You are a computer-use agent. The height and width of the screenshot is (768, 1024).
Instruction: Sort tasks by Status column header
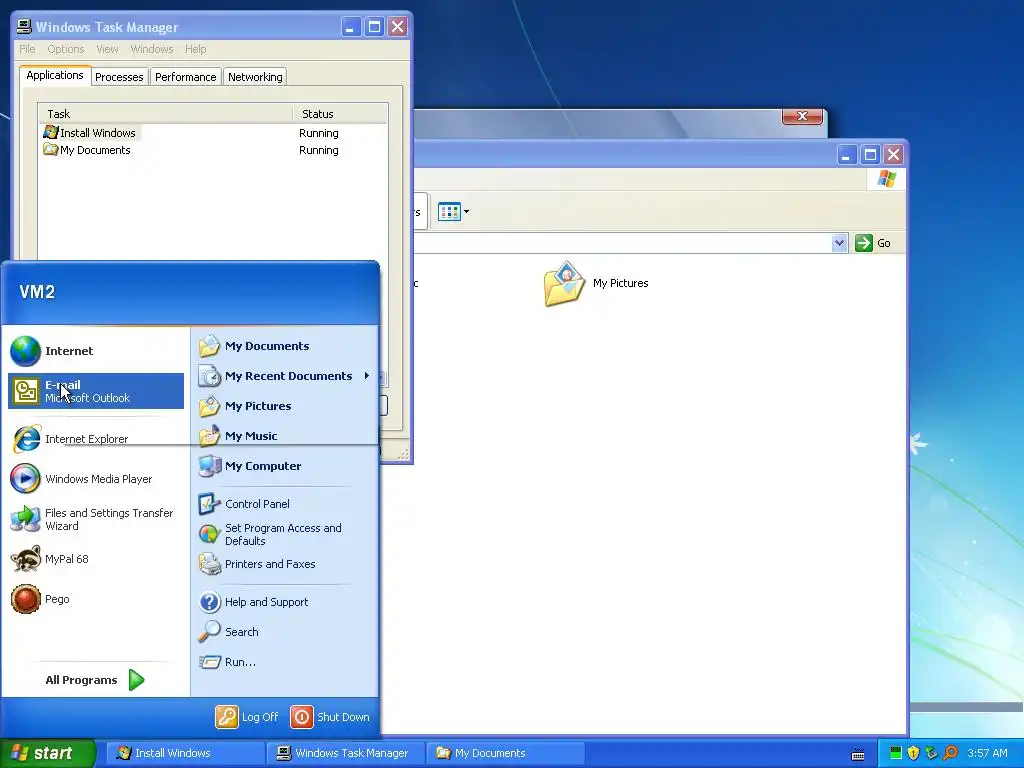[340, 114]
